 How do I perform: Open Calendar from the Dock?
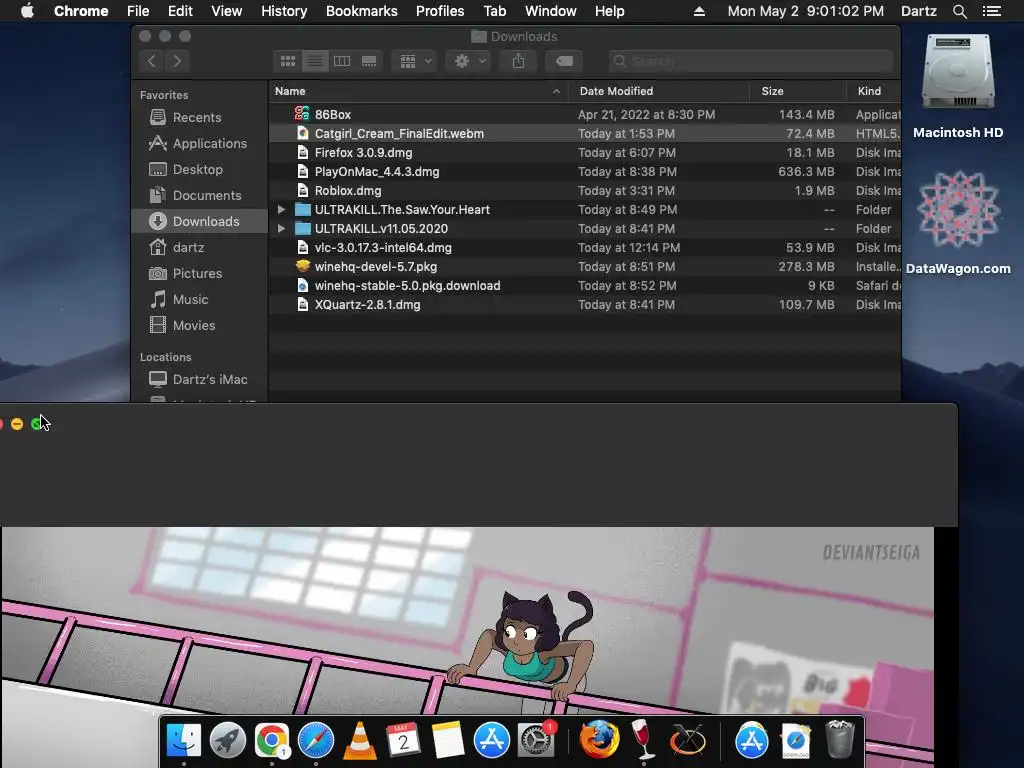tap(403, 740)
